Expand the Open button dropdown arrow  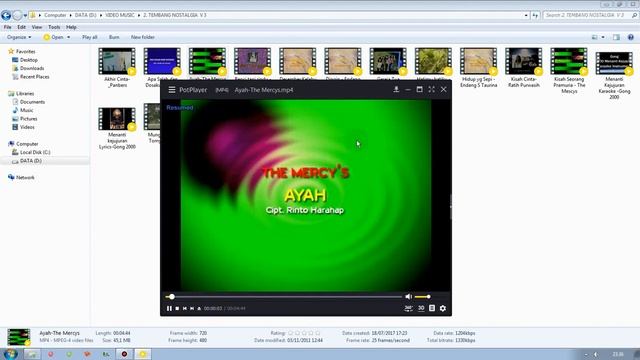point(69,37)
